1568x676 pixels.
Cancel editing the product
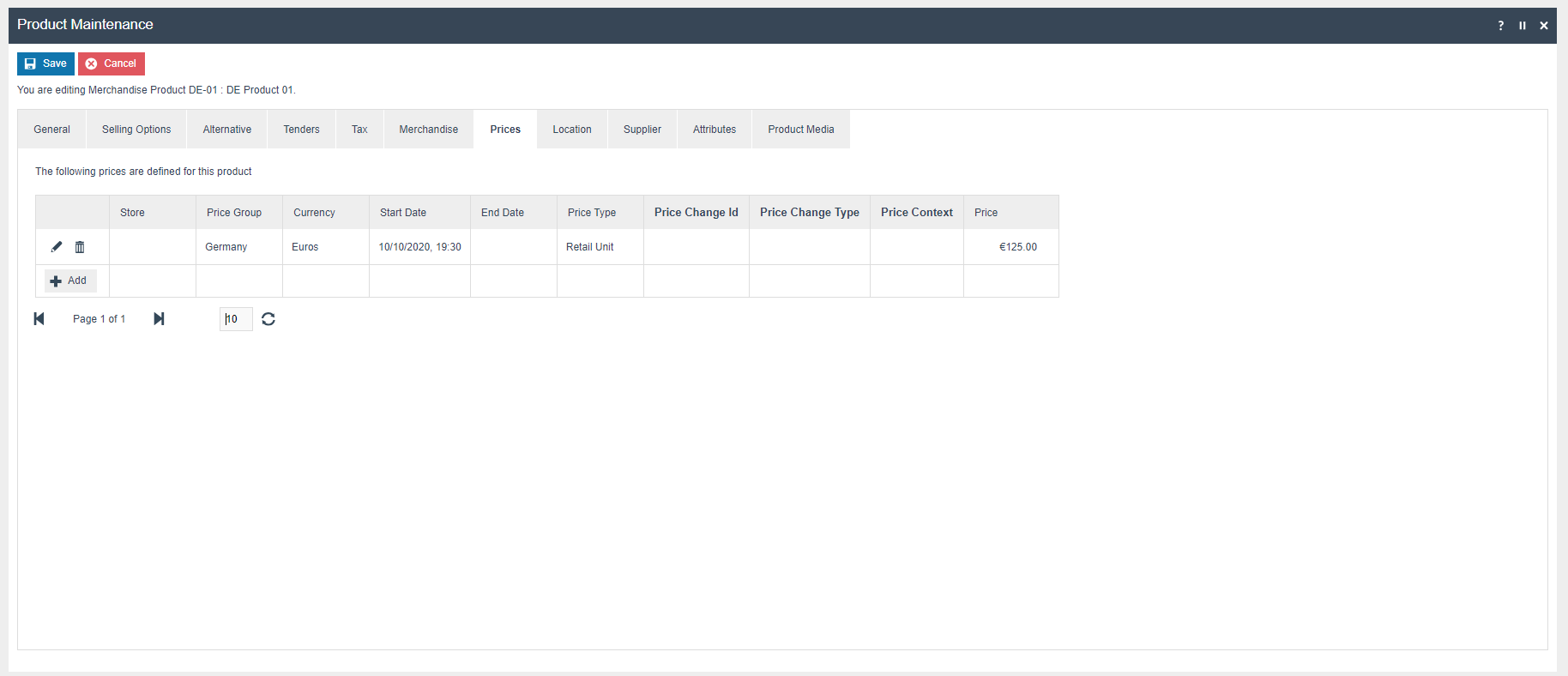coord(112,63)
